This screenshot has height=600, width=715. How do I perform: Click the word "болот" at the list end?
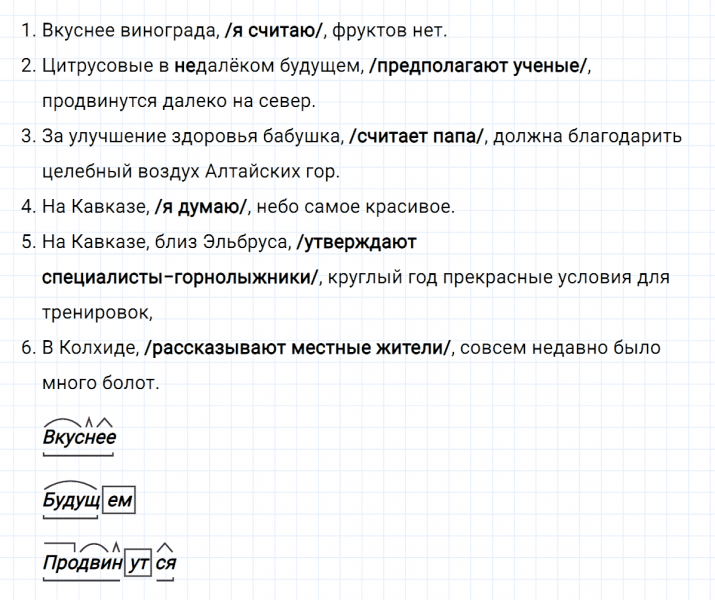132,382
